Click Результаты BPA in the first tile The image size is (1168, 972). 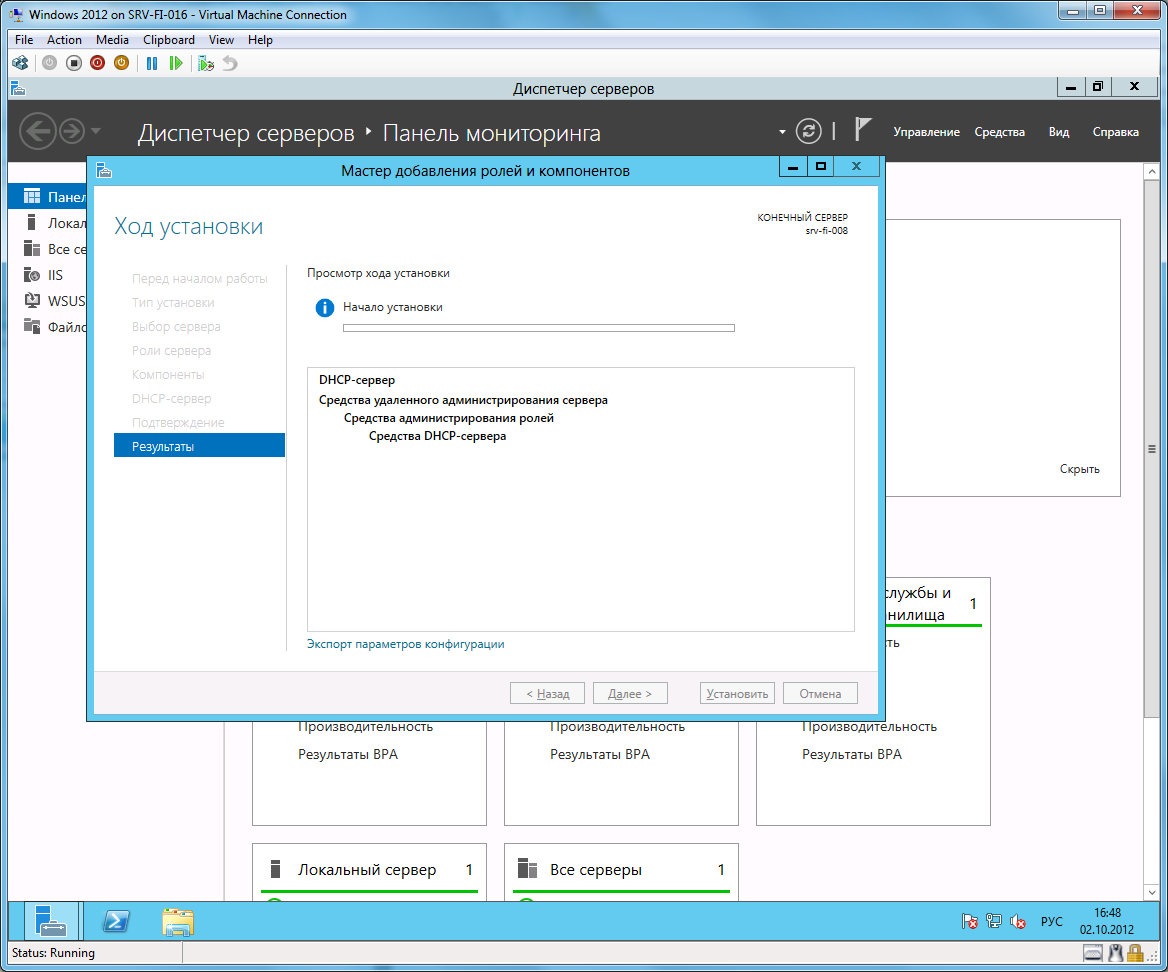[348, 755]
